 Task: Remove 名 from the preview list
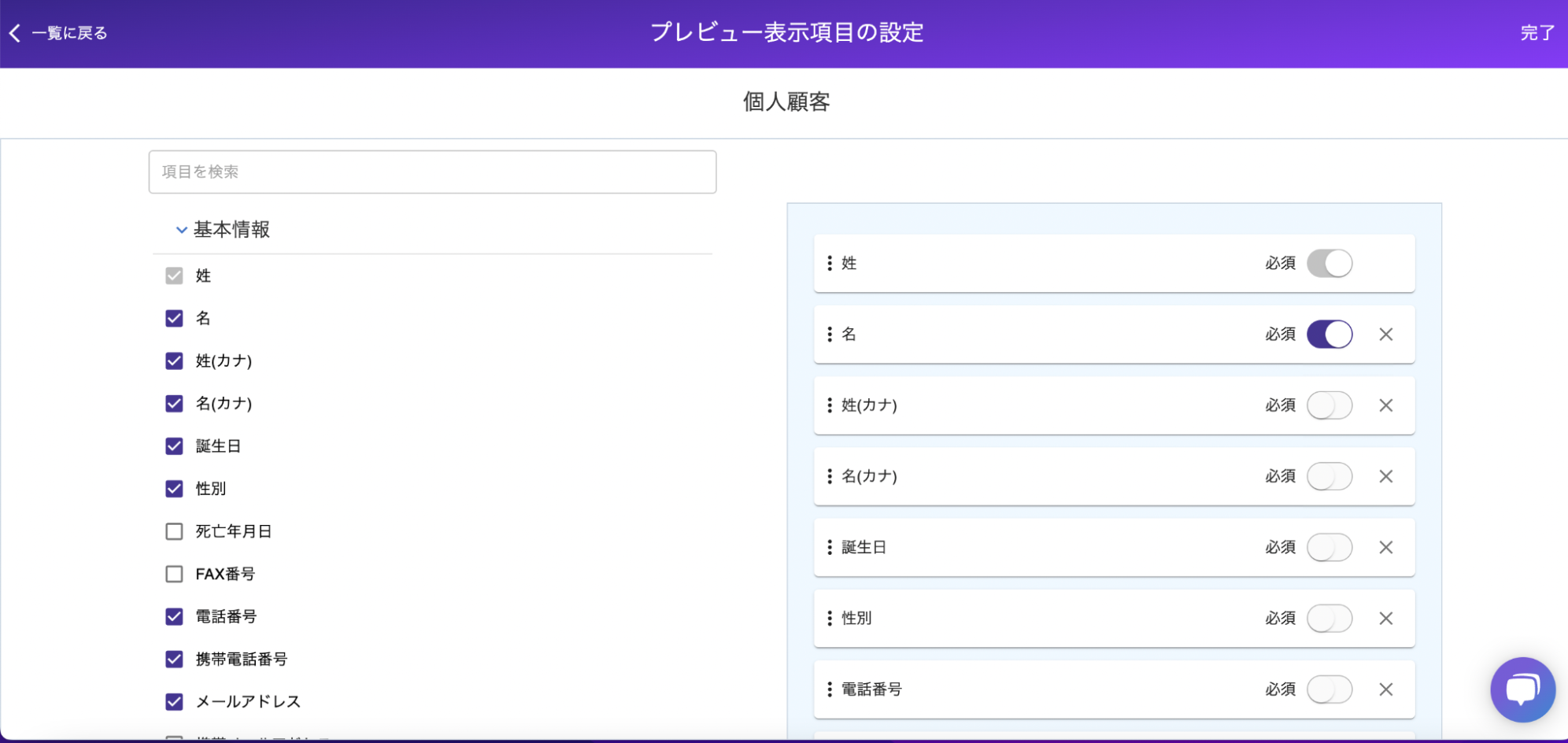(1386, 335)
